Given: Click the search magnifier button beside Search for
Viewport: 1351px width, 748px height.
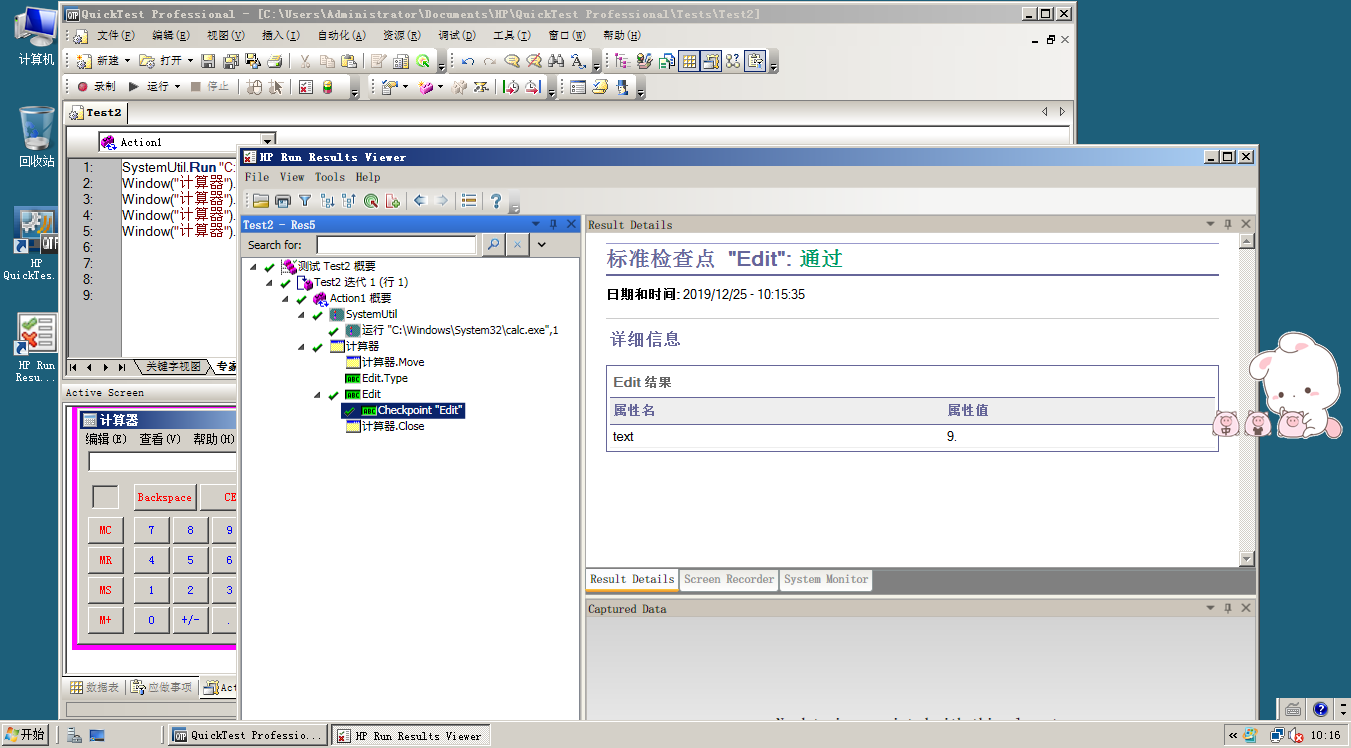Looking at the screenshot, I should (x=493, y=244).
